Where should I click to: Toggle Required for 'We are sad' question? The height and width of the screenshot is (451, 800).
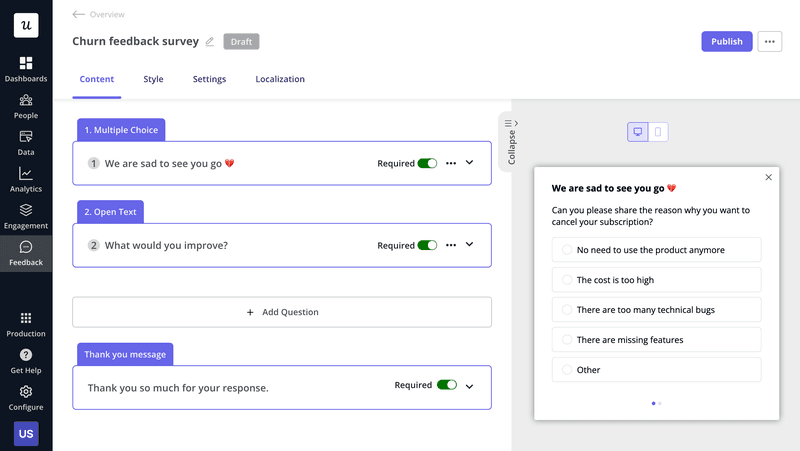(x=427, y=163)
